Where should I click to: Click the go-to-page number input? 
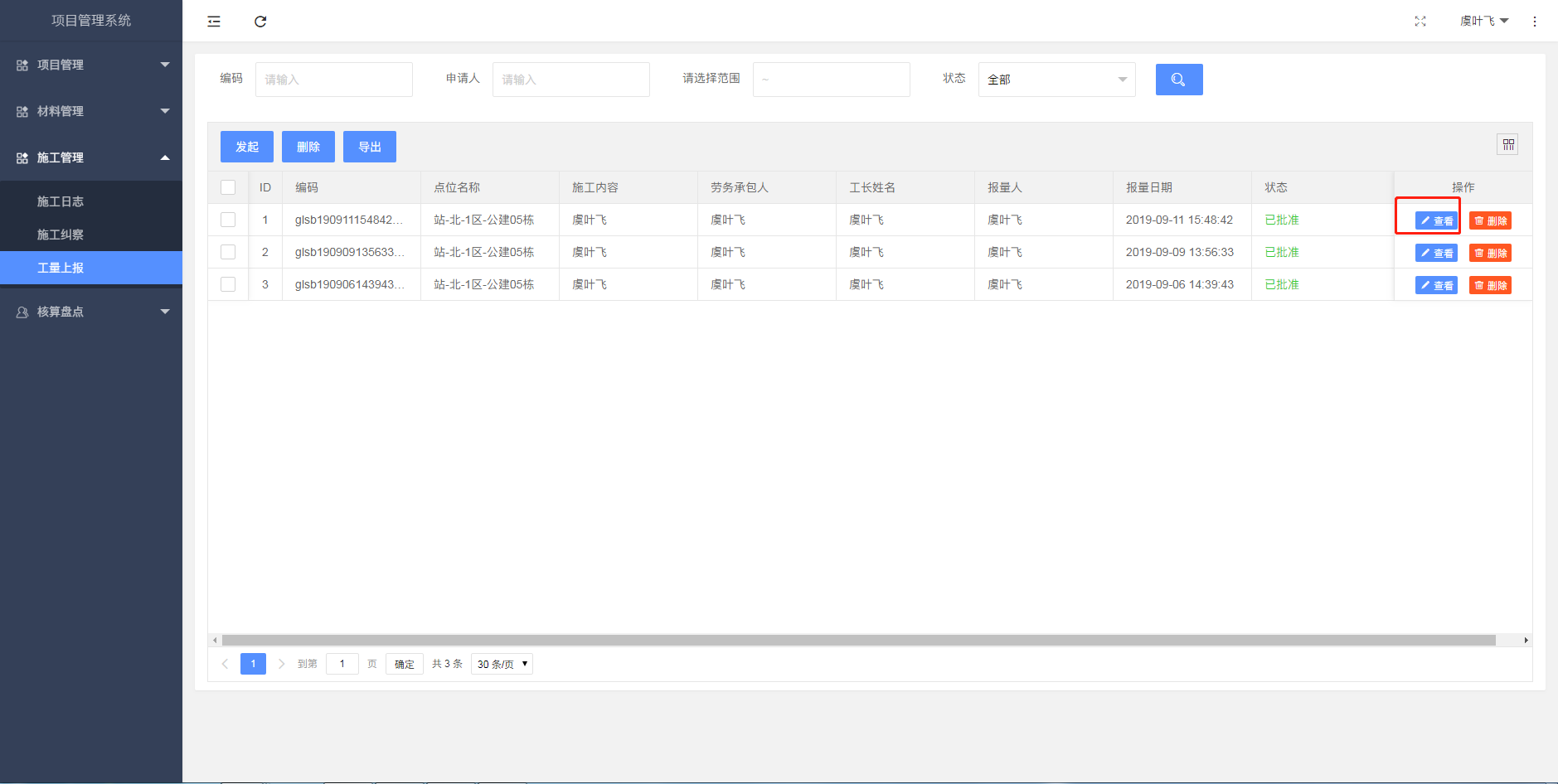point(342,664)
